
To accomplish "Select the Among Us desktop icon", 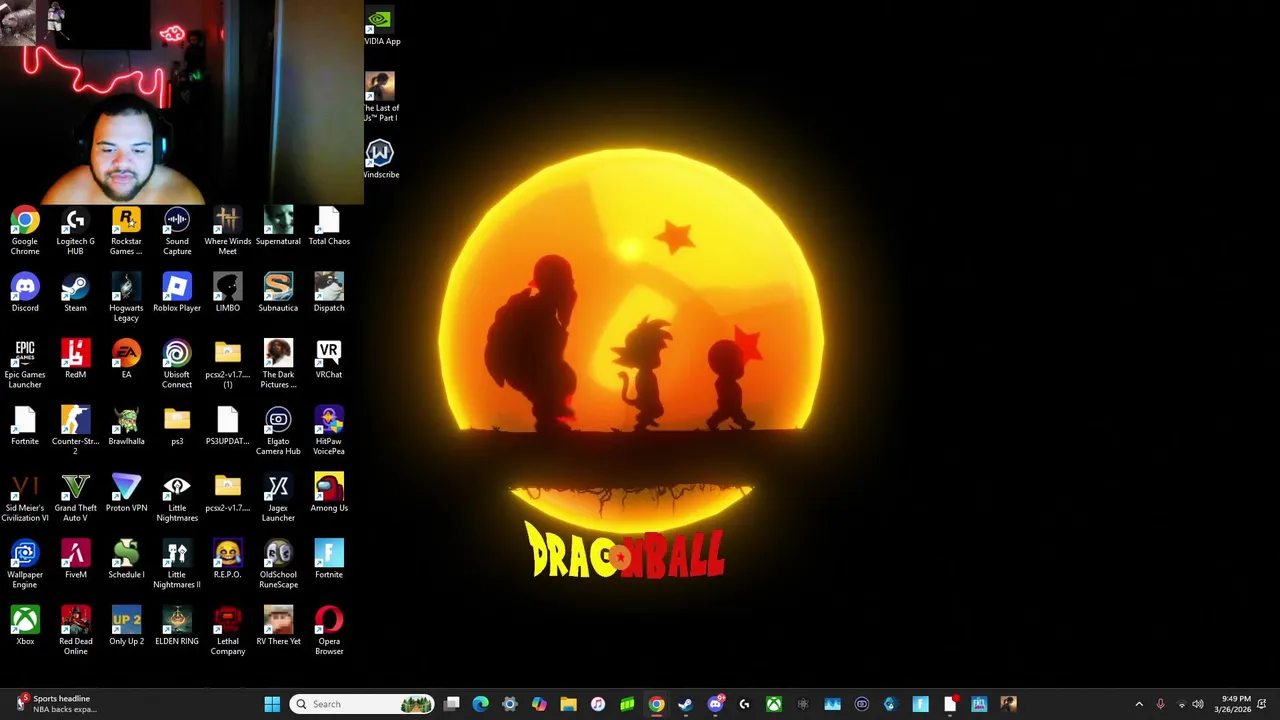I will 329,493.
